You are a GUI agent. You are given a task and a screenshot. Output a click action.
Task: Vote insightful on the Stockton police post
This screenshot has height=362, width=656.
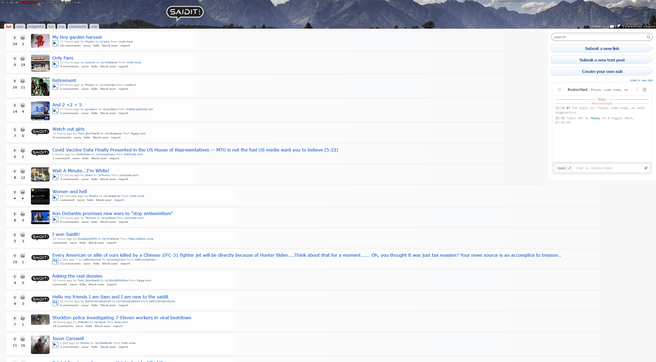[x=15, y=319]
